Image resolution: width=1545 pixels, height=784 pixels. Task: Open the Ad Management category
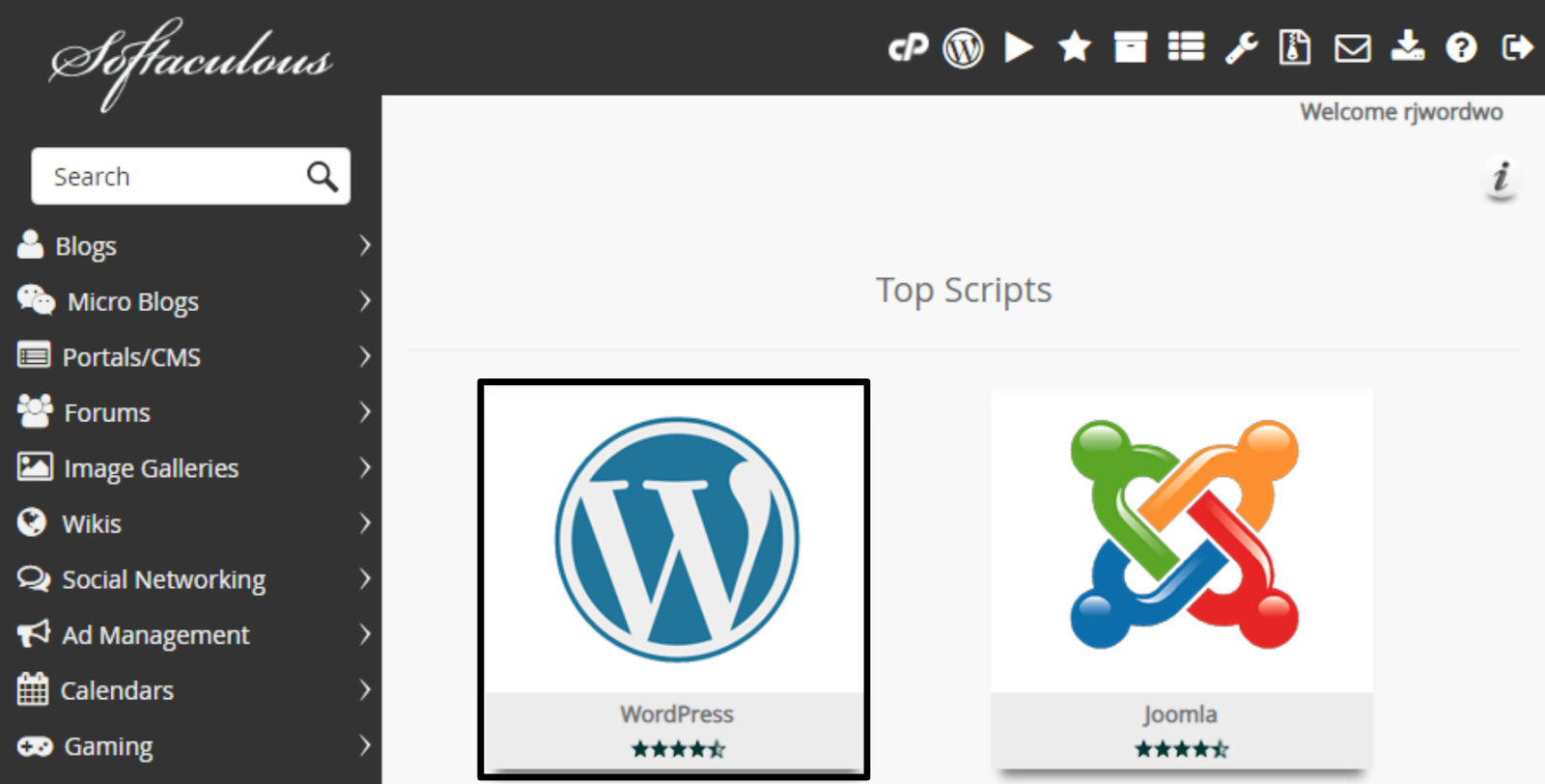point(155,635)
